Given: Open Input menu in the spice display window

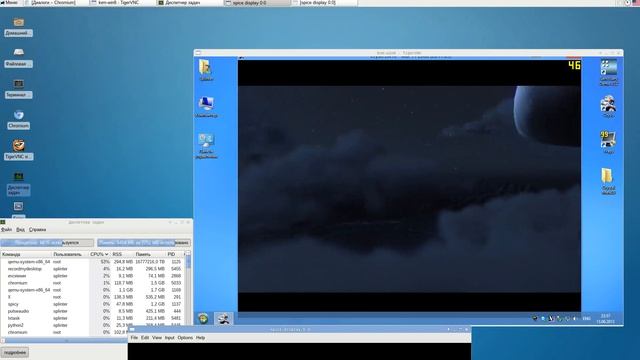Looking at the screenshot, I should pyautogui.click(x=169, y=338).
